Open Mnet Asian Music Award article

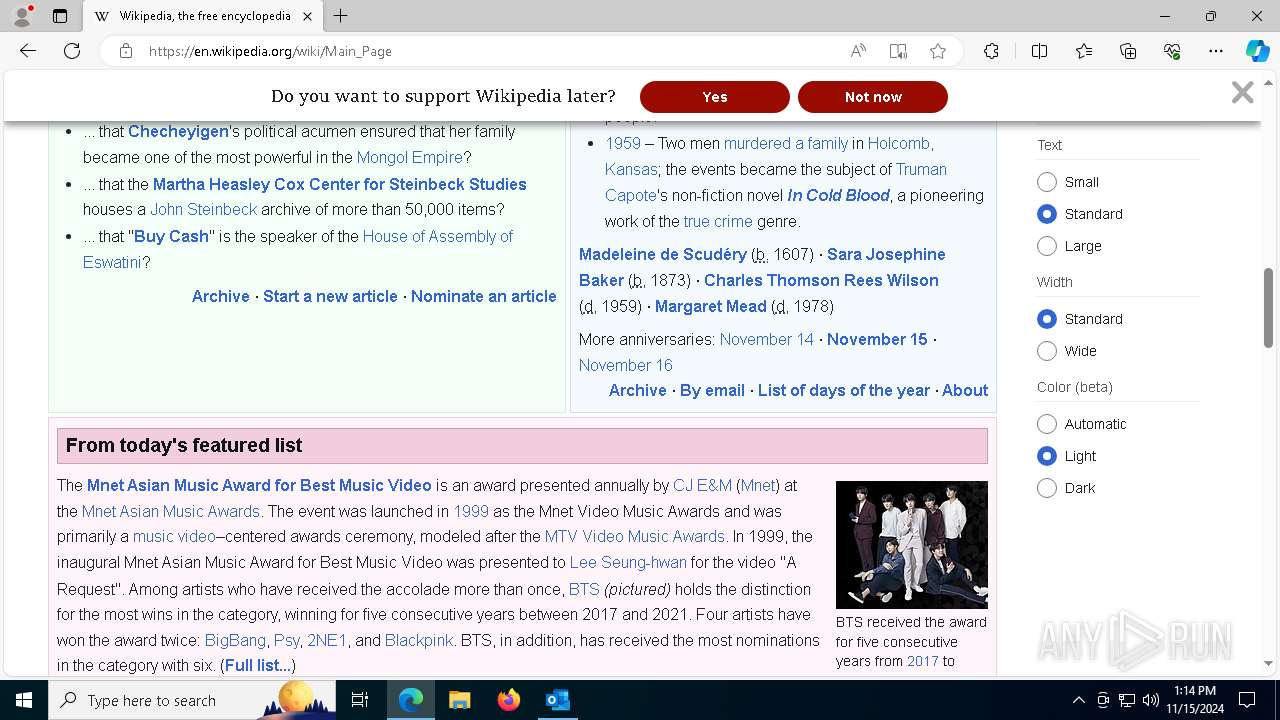pos(259,485)
